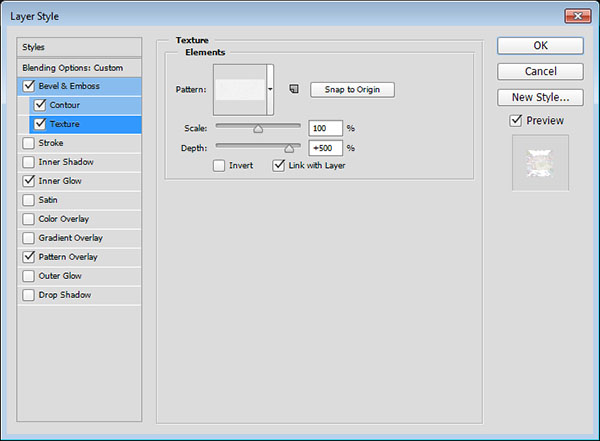Click New Style... button

pyautogui.click(x=541, y=97)
